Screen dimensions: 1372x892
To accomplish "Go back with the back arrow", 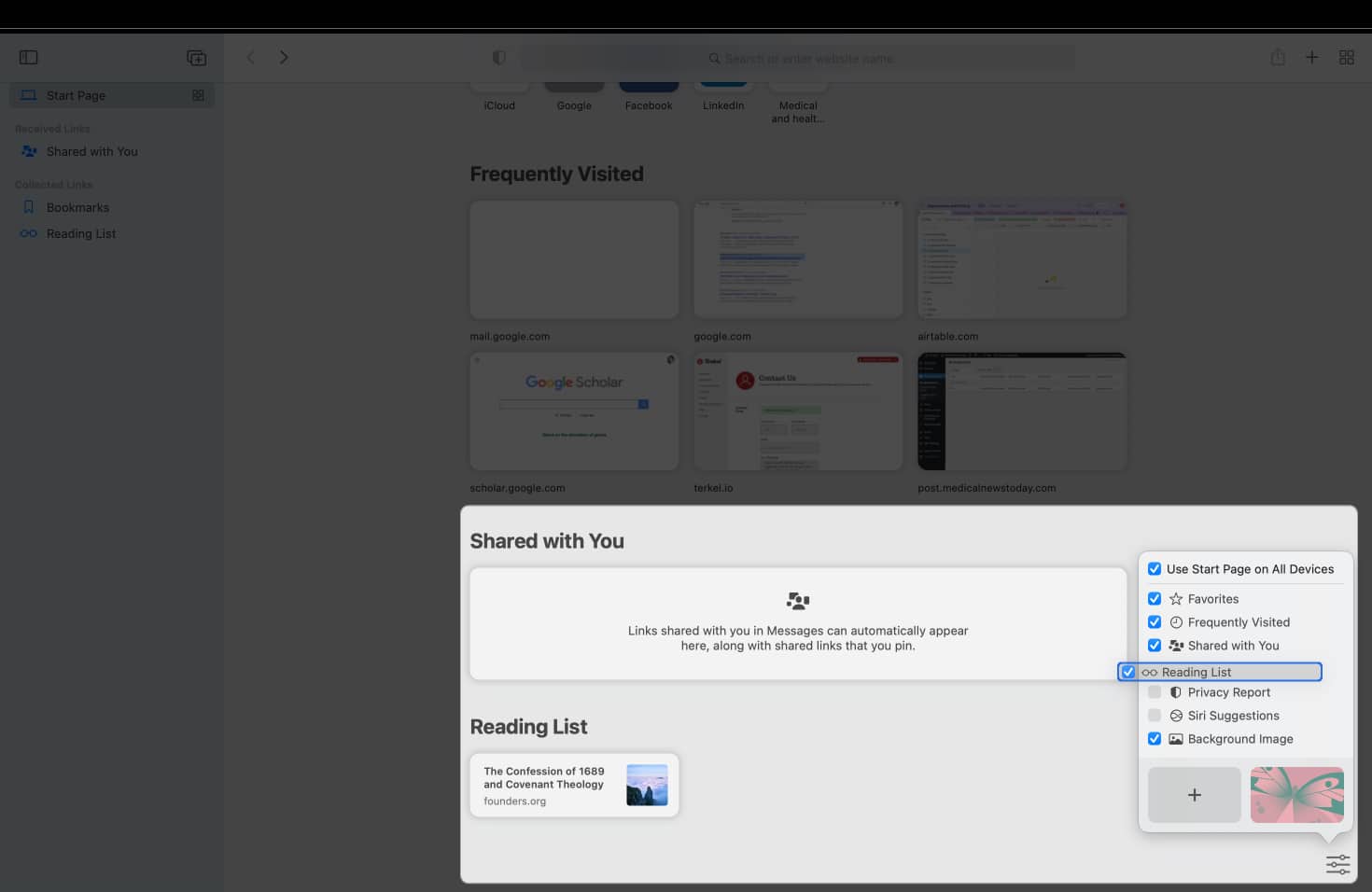I will [x=250, y=58].
